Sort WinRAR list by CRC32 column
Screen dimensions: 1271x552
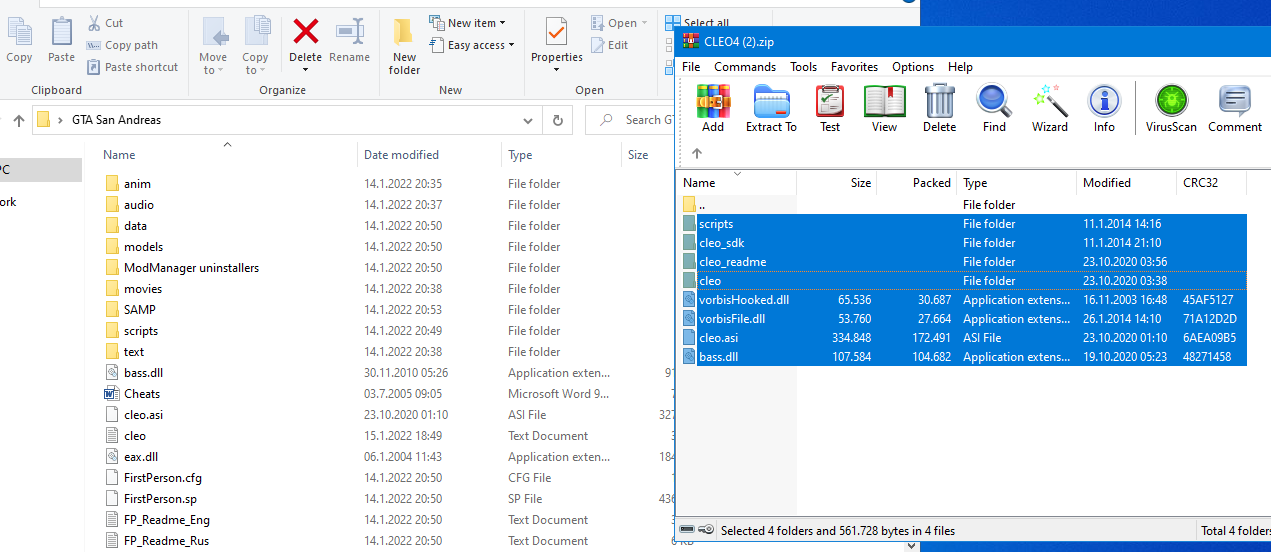pyautogui.click(x=1212, y=183)
